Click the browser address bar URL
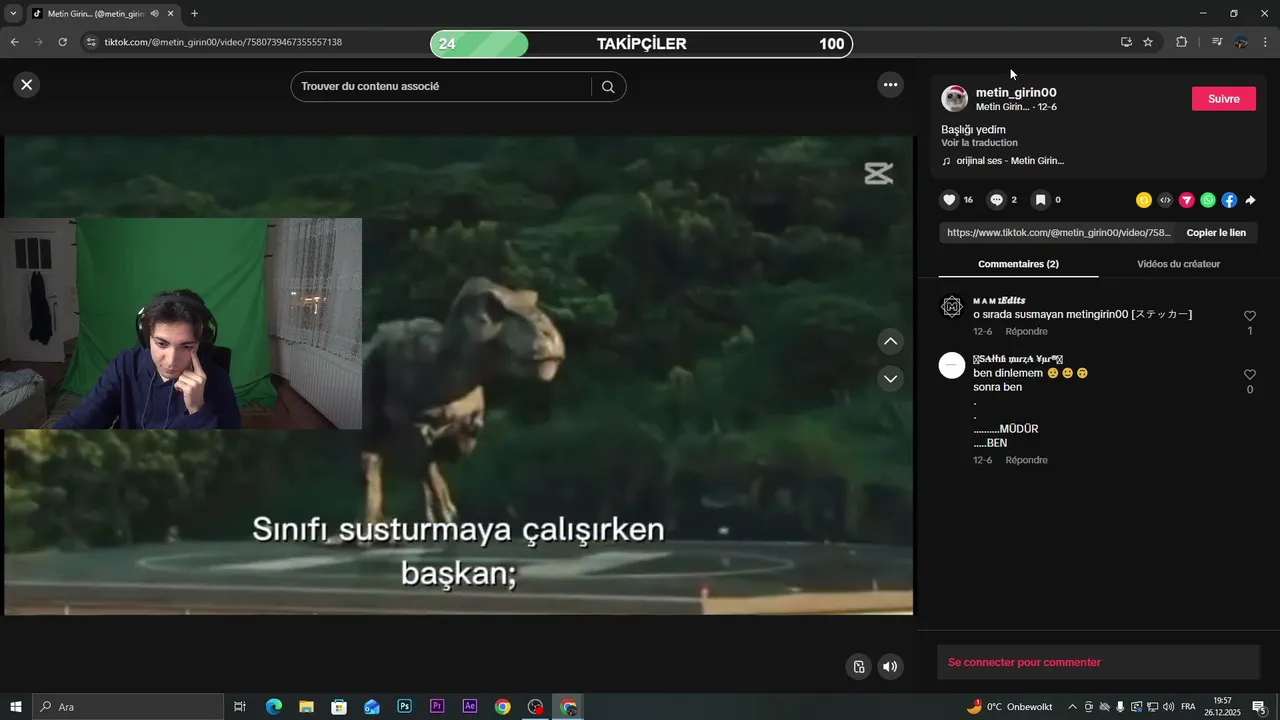Image resolution: width=1280 pixels, height=720 pixels. pos(223,43)
